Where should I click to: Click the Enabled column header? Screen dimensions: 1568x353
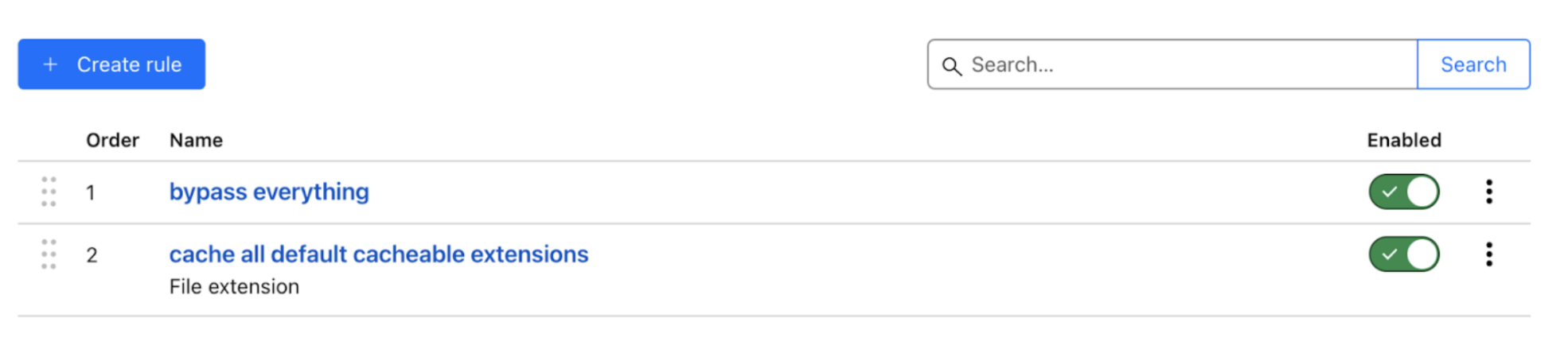1404,141
